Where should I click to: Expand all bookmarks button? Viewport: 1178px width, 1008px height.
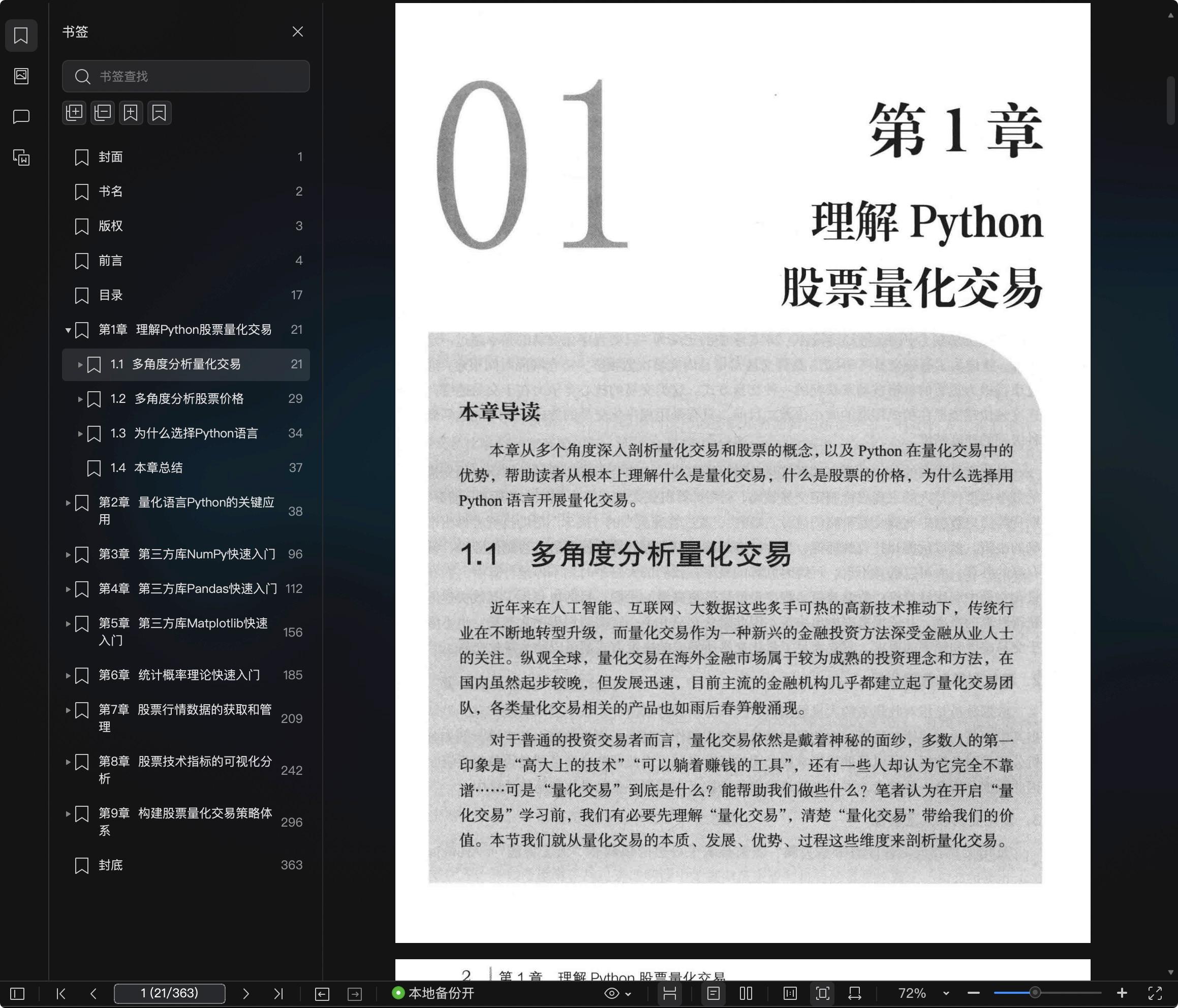(x=74, y=113)
